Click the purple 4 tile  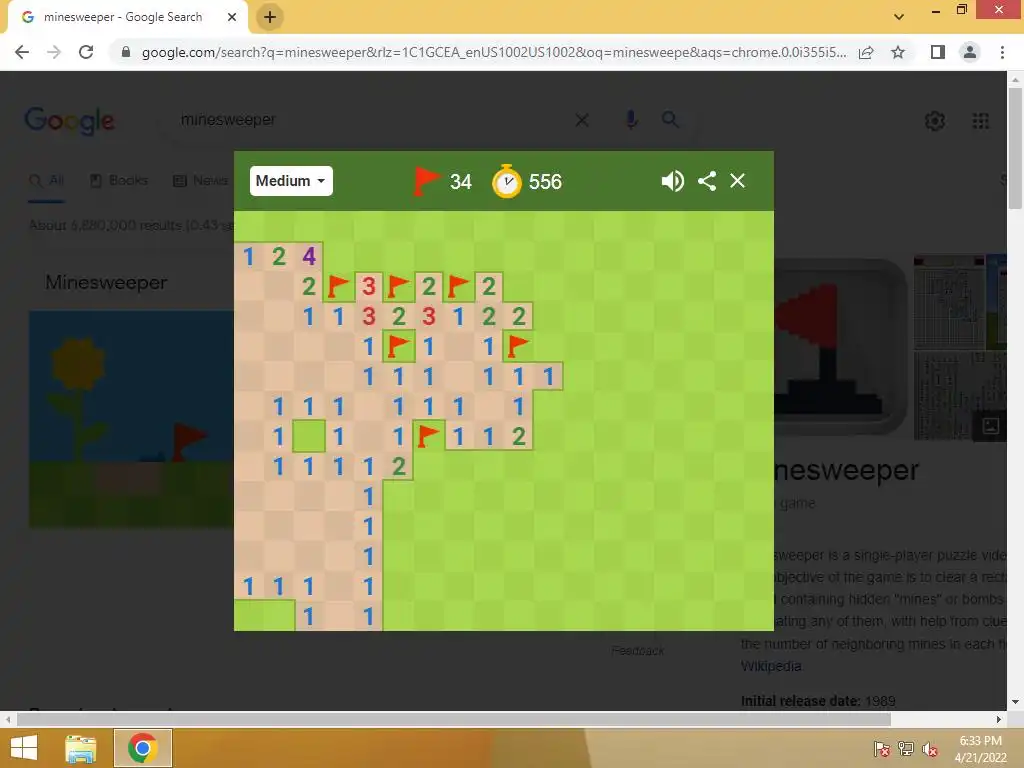(309, 256)
